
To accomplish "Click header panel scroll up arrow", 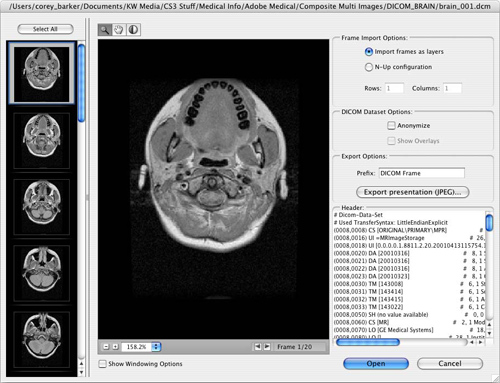I will (489, 324).
